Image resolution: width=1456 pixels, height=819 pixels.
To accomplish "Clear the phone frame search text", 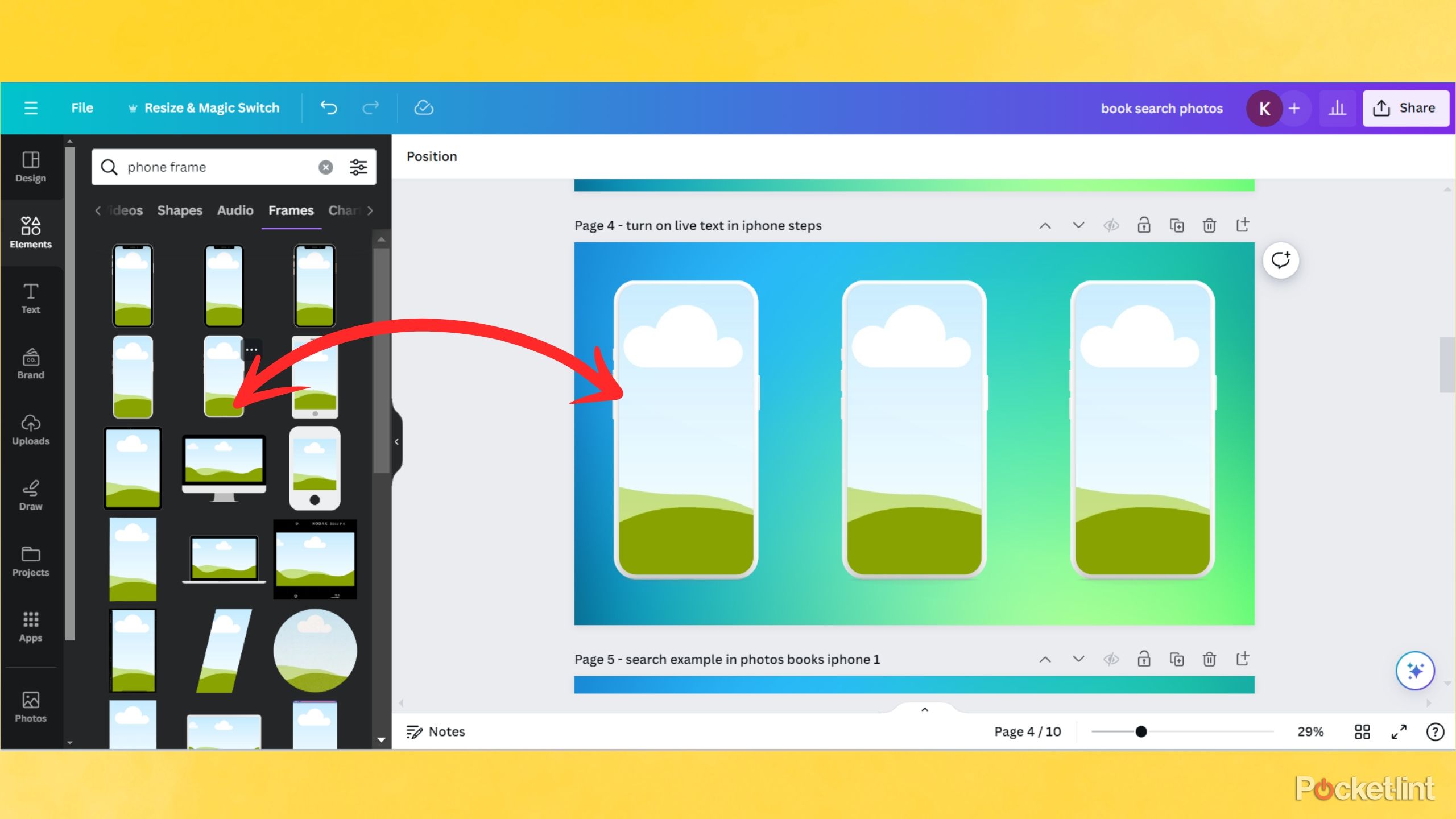I will (x=326, y=167).
